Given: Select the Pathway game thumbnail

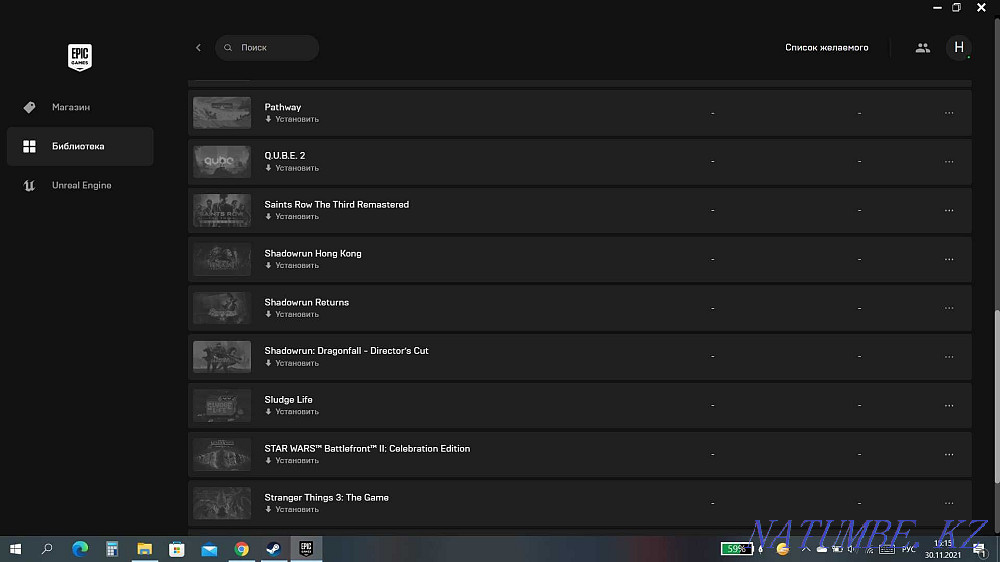Looking at the screenshot, I should pos(222,113).
